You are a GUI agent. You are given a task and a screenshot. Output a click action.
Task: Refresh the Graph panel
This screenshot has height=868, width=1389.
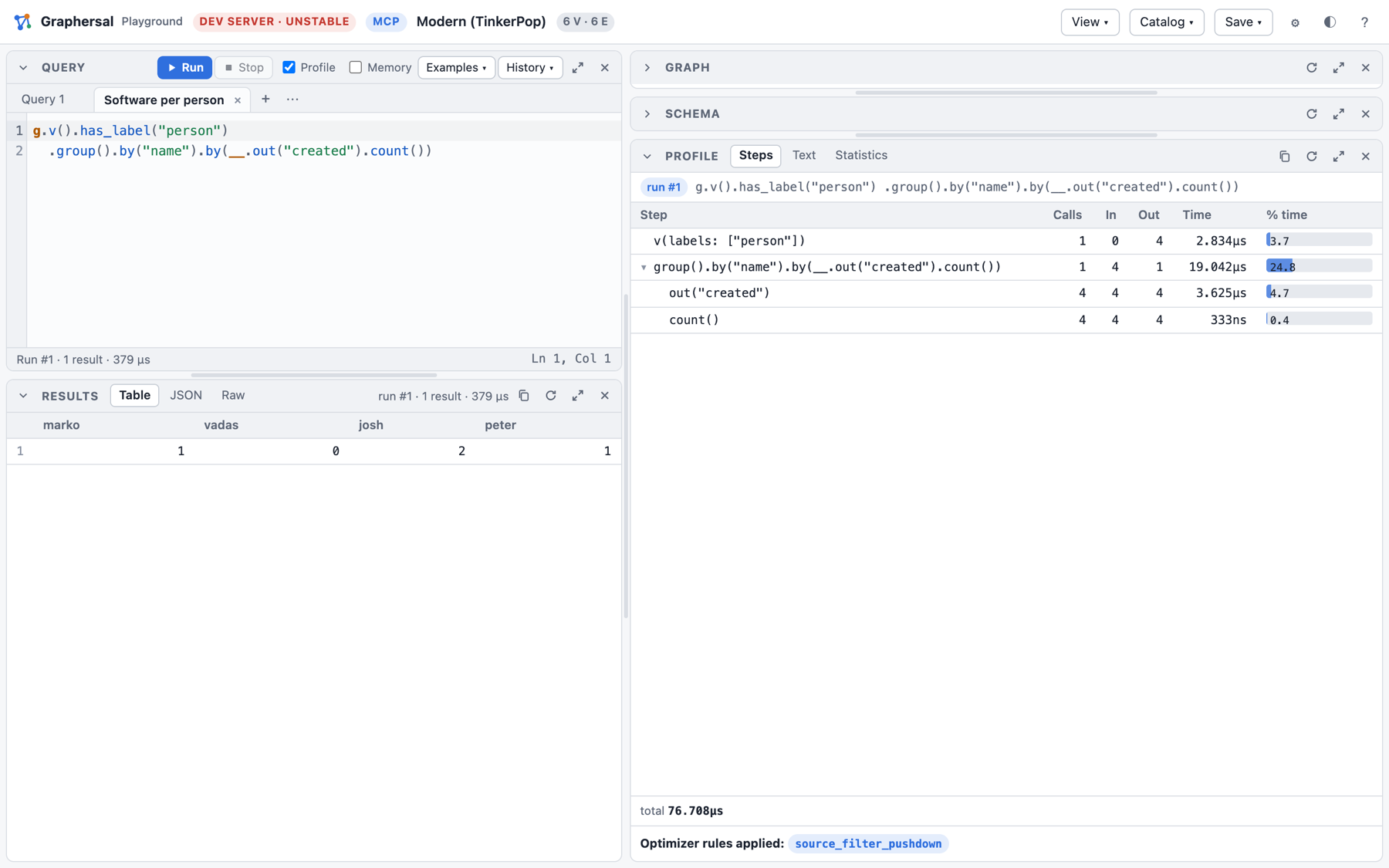tap(1312, 68)
